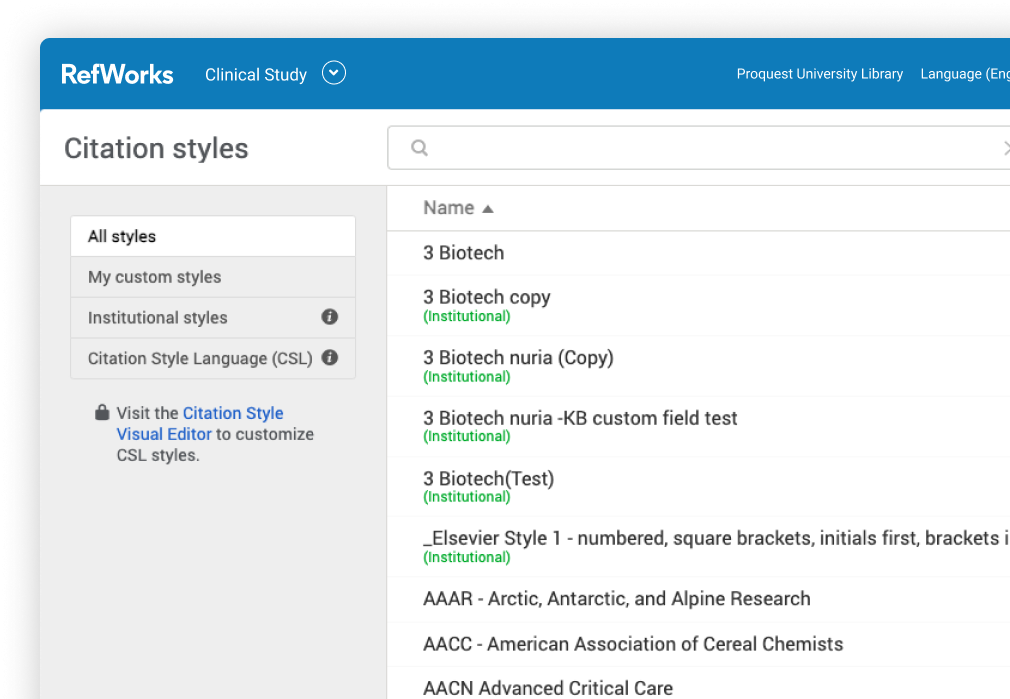Select the 3 Biotech copy style
This screenshot has height=699, width=1010.
[698, 305]
